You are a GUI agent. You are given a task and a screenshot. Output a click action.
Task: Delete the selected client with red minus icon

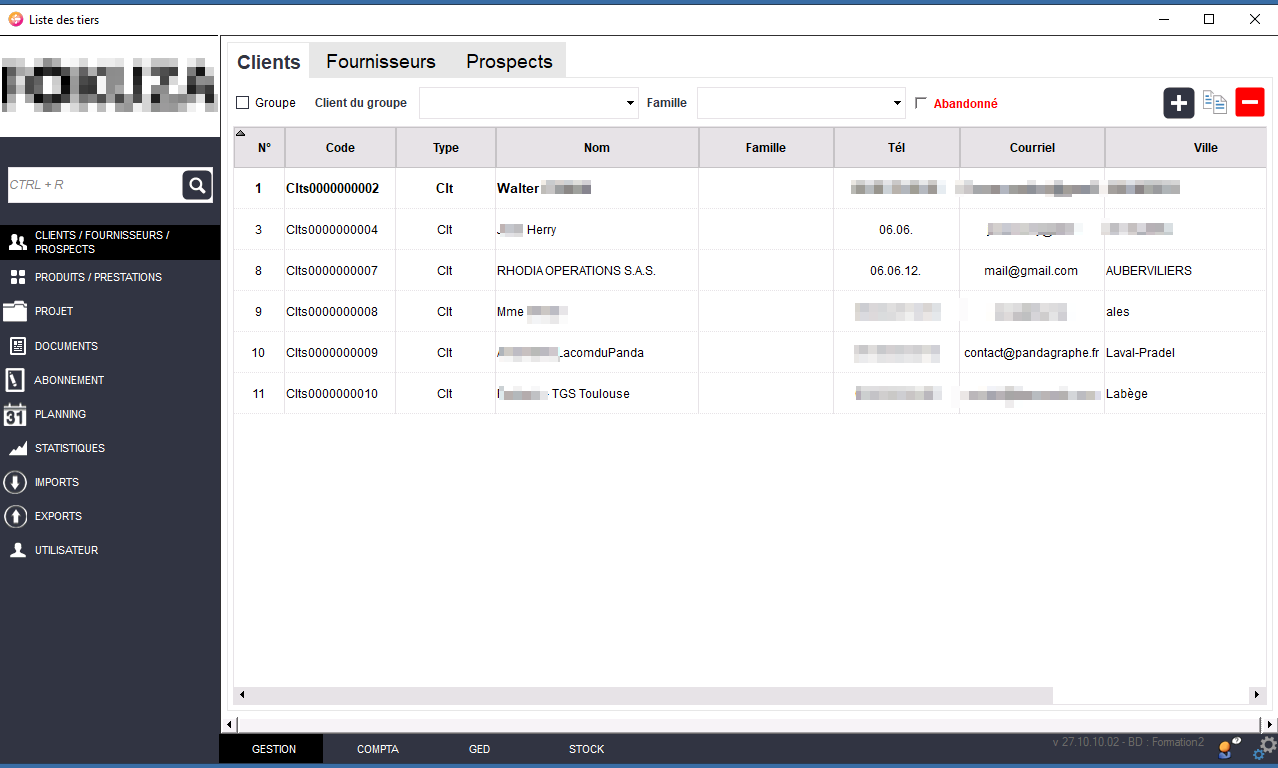(1250, 102)
